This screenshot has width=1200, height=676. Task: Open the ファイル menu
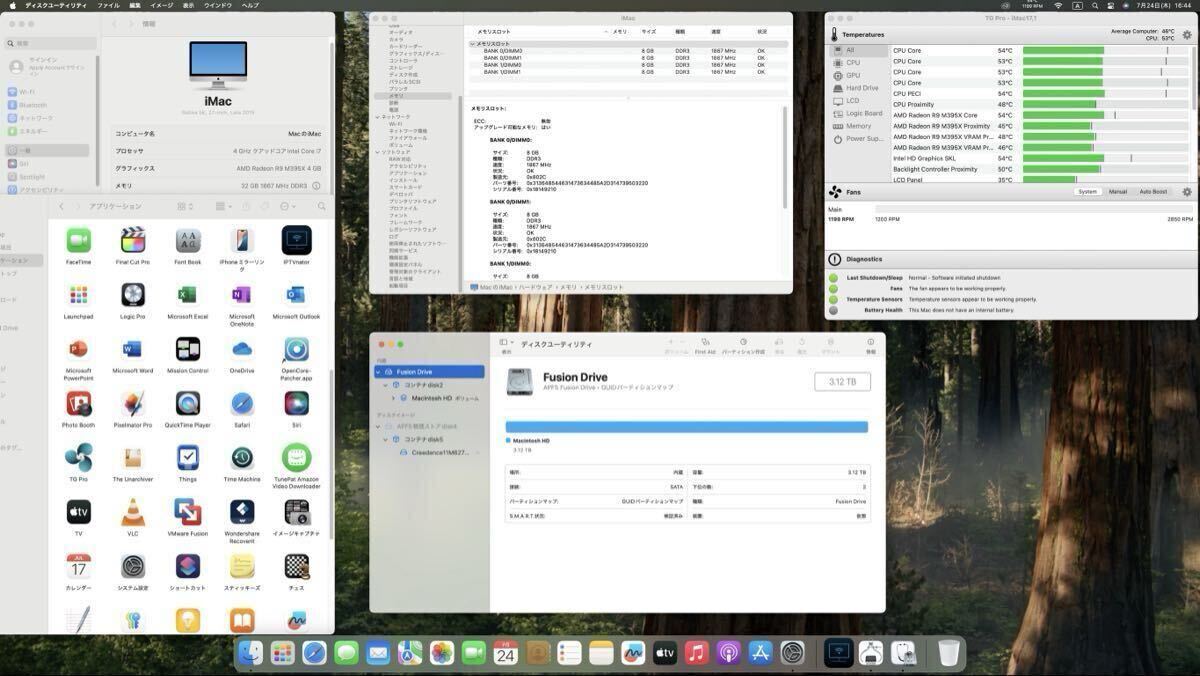(x=109, y=5)
